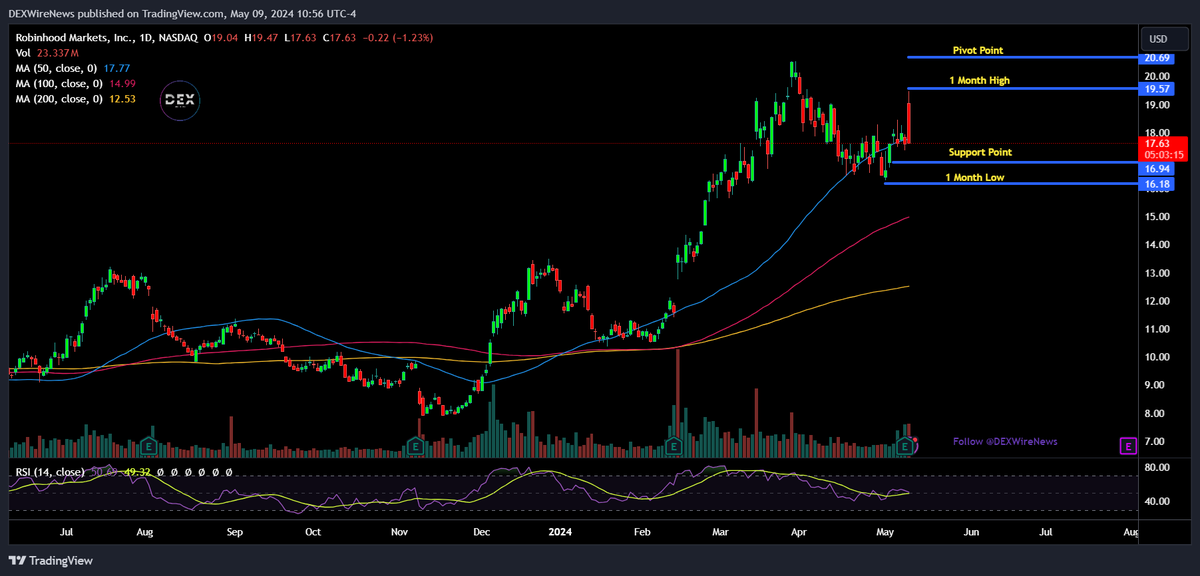
Task: Click the 16.94 support price tag
Action: coord(1158,170)
